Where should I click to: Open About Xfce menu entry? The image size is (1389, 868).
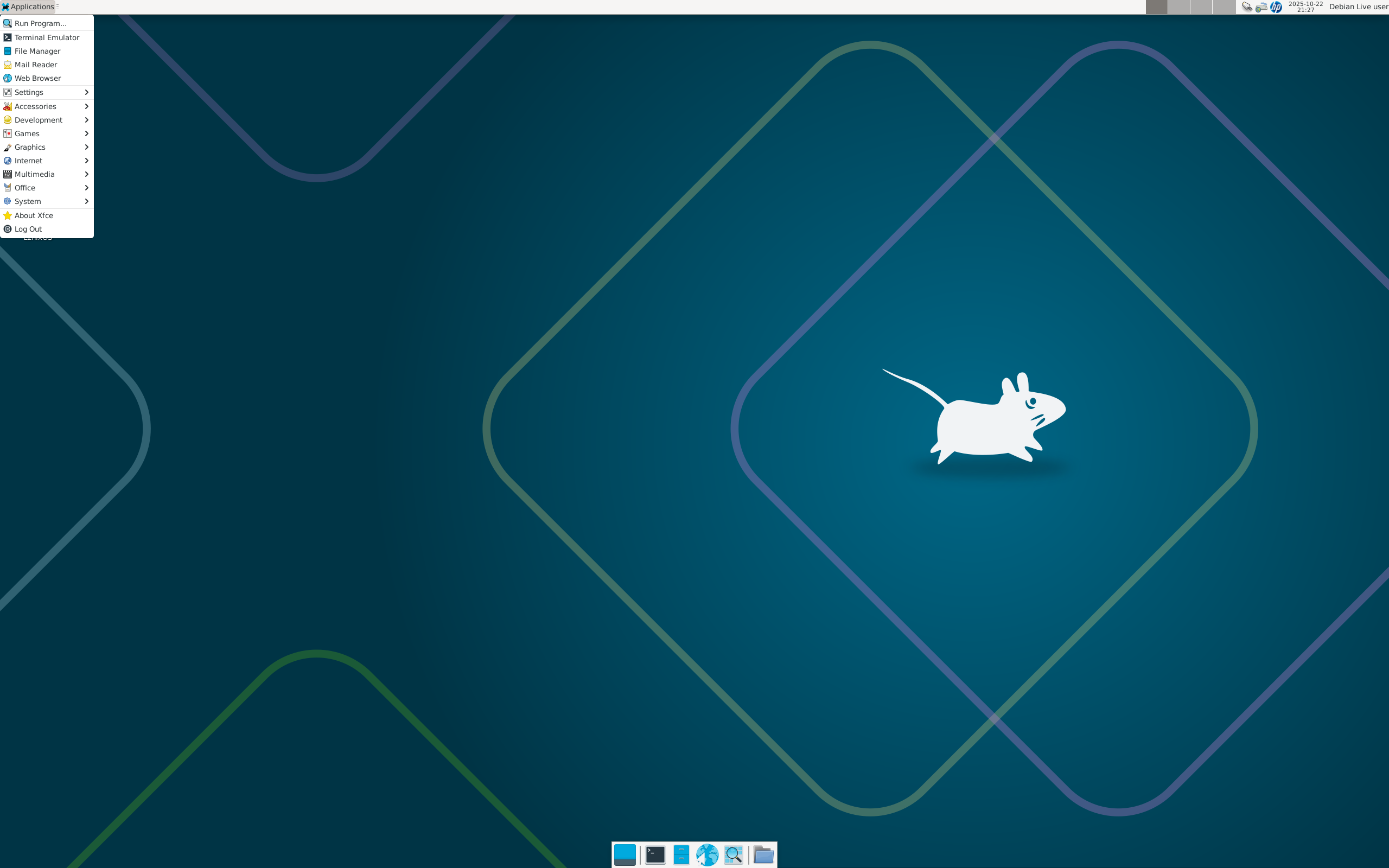[x=47, y=215]
